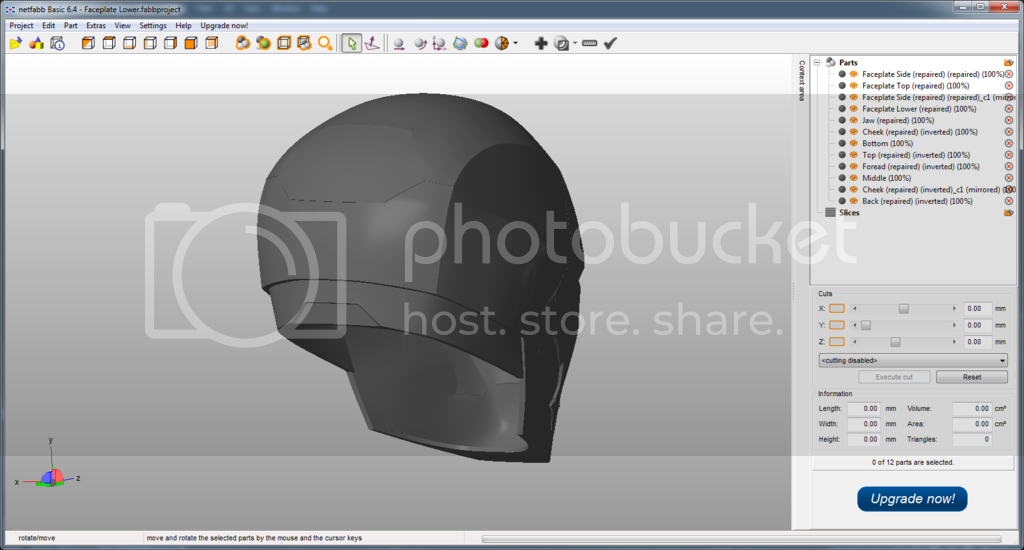Click the add part folder icon in the Parts row
The height and width of the screenshot is (550, 1024).
1008,63
